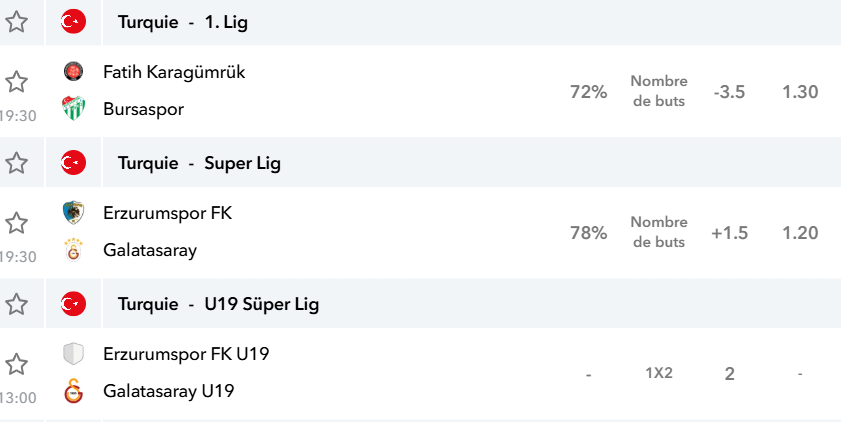This screenshot has width=841, height=422.
Task: Favorite the Turquie U19 Süper Lig league
Action: 16,304
